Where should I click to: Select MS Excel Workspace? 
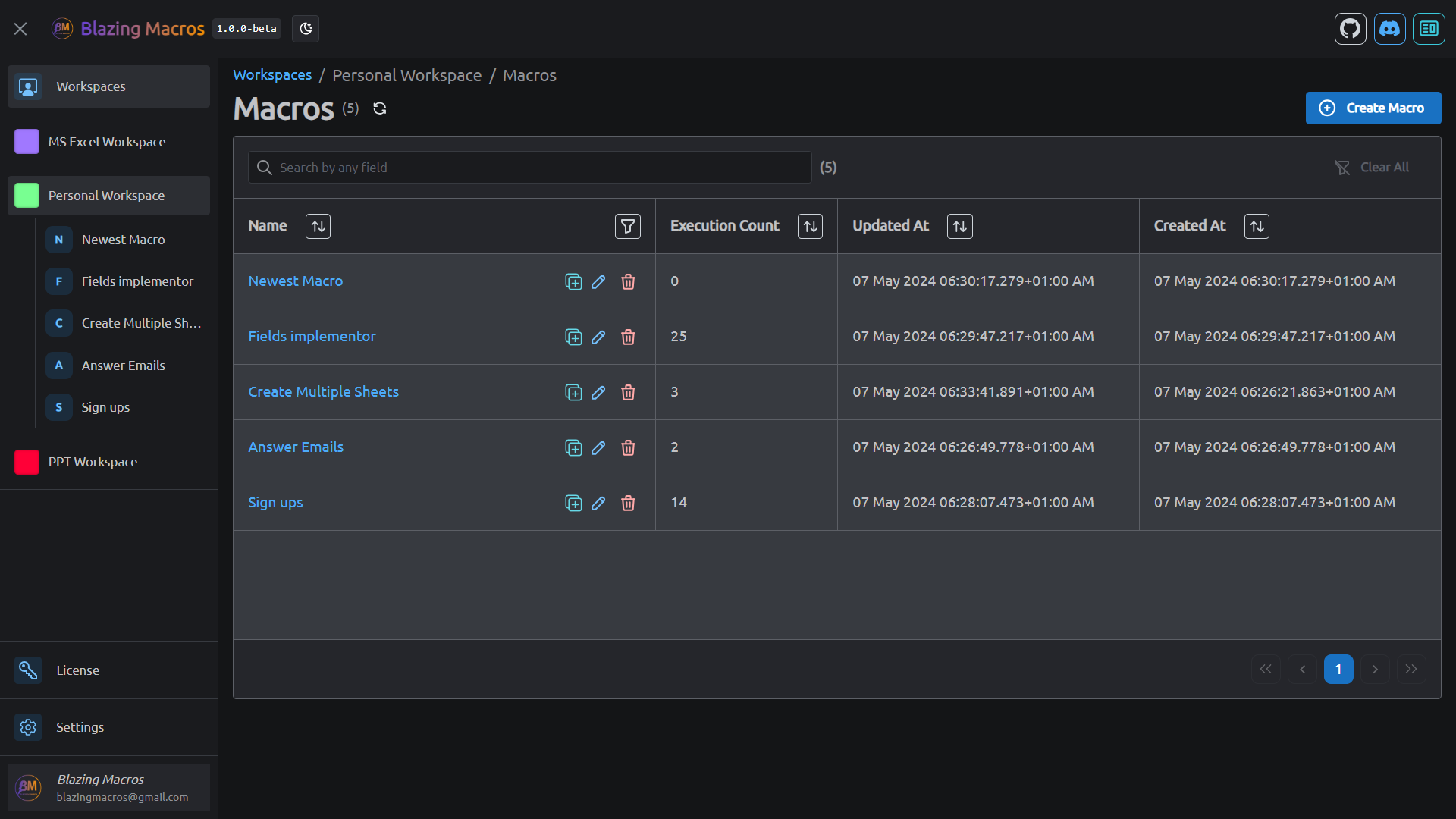(109, 142)
